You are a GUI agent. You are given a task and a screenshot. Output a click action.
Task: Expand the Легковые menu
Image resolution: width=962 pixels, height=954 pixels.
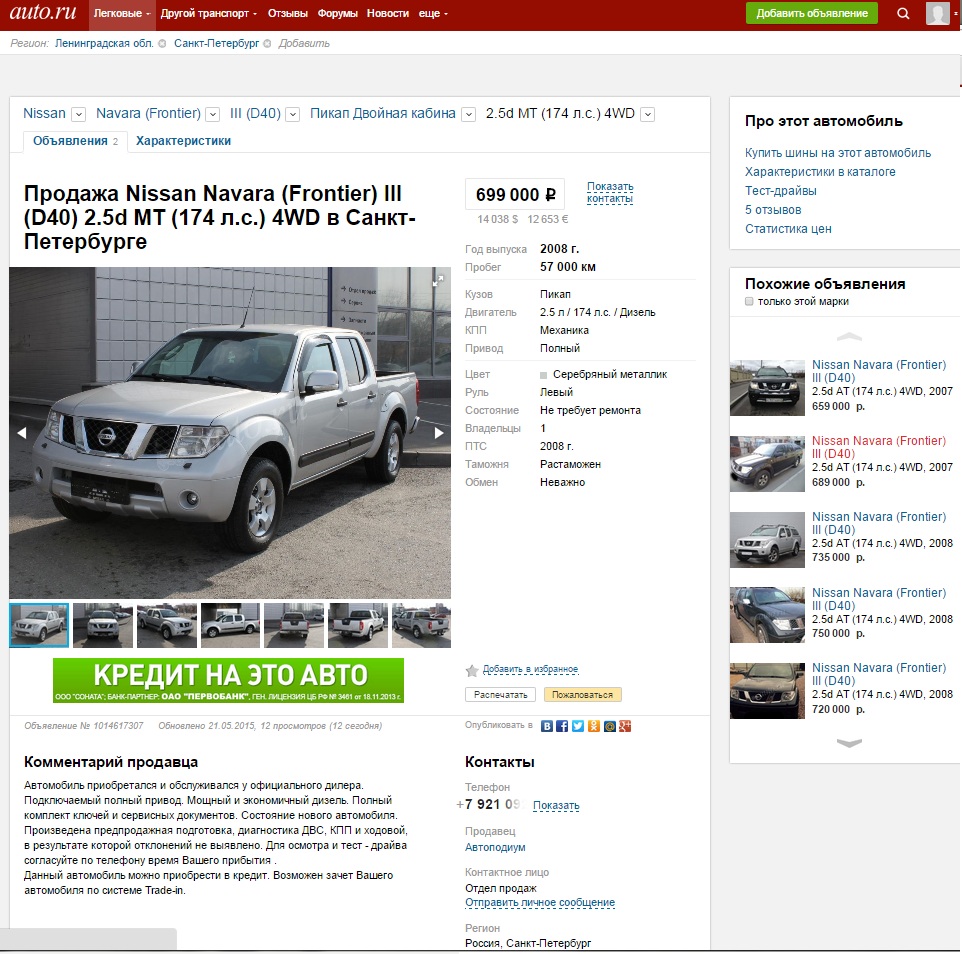(122, 13)
